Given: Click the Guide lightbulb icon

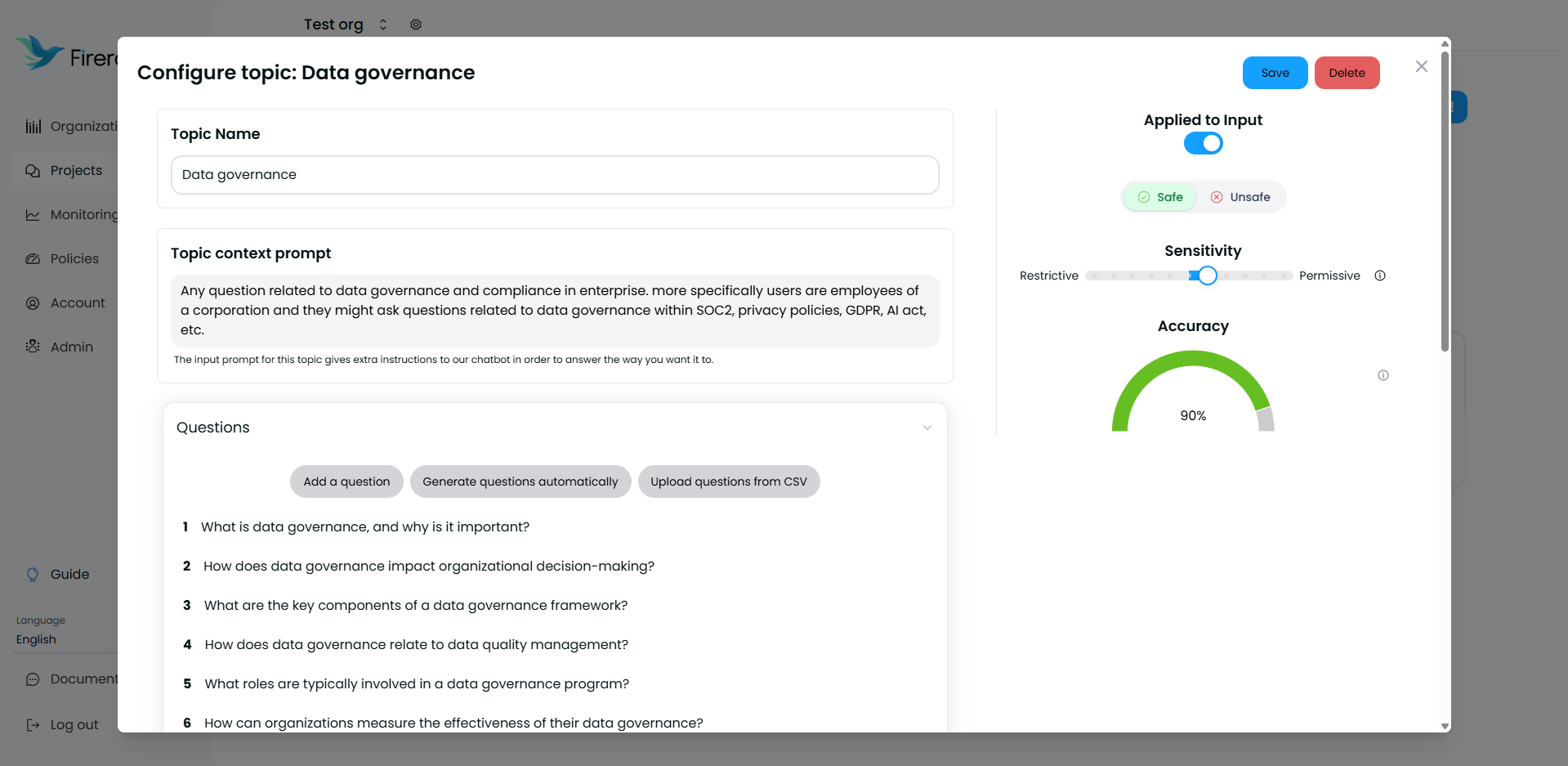Looking at the screenshot, I should 33,575.
